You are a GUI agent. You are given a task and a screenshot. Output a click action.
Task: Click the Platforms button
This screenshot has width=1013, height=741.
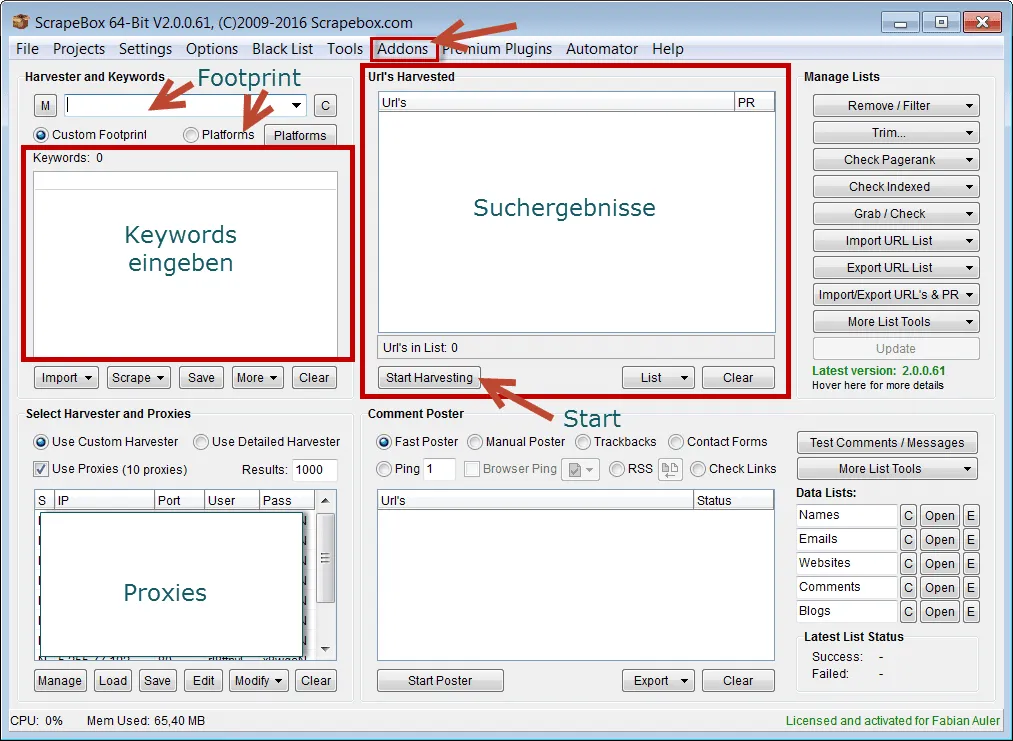[300, 136]
